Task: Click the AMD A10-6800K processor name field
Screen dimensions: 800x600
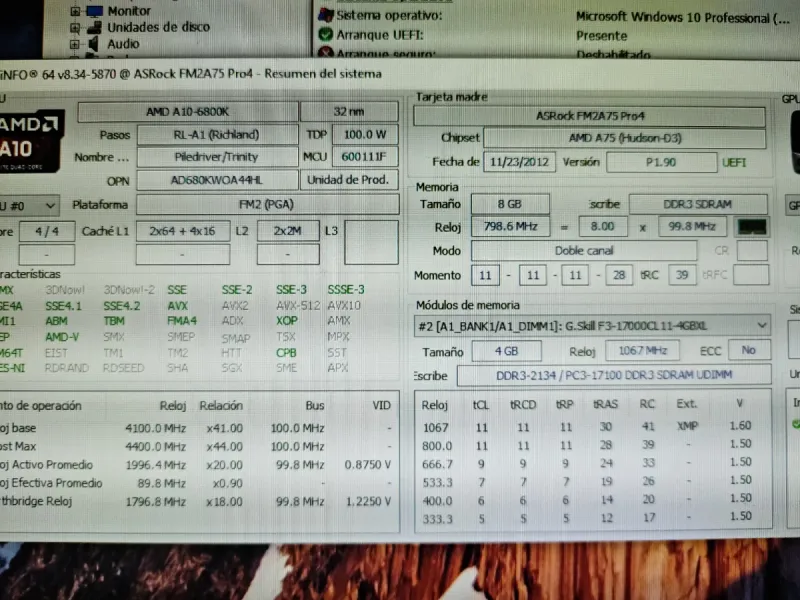Action: 188,112
